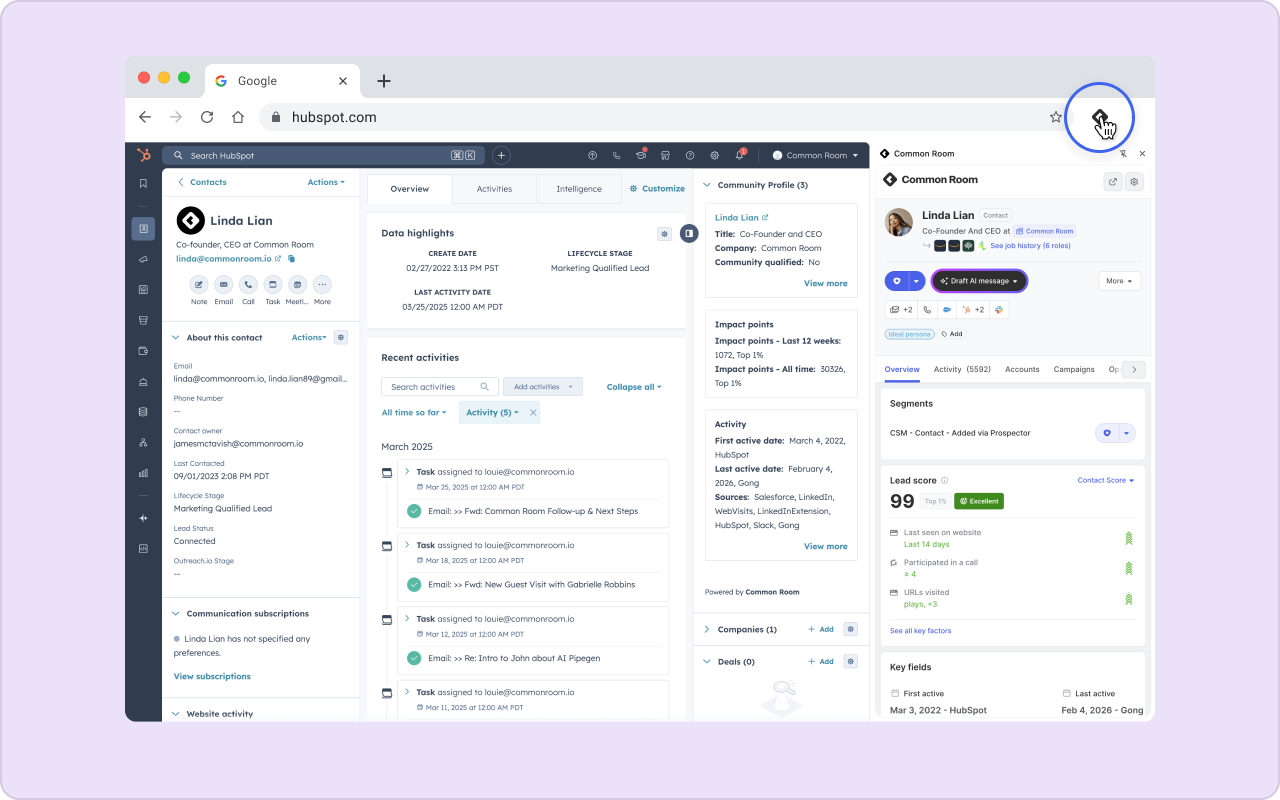Click the HubSpot sprocket logo

click(144, 155)
